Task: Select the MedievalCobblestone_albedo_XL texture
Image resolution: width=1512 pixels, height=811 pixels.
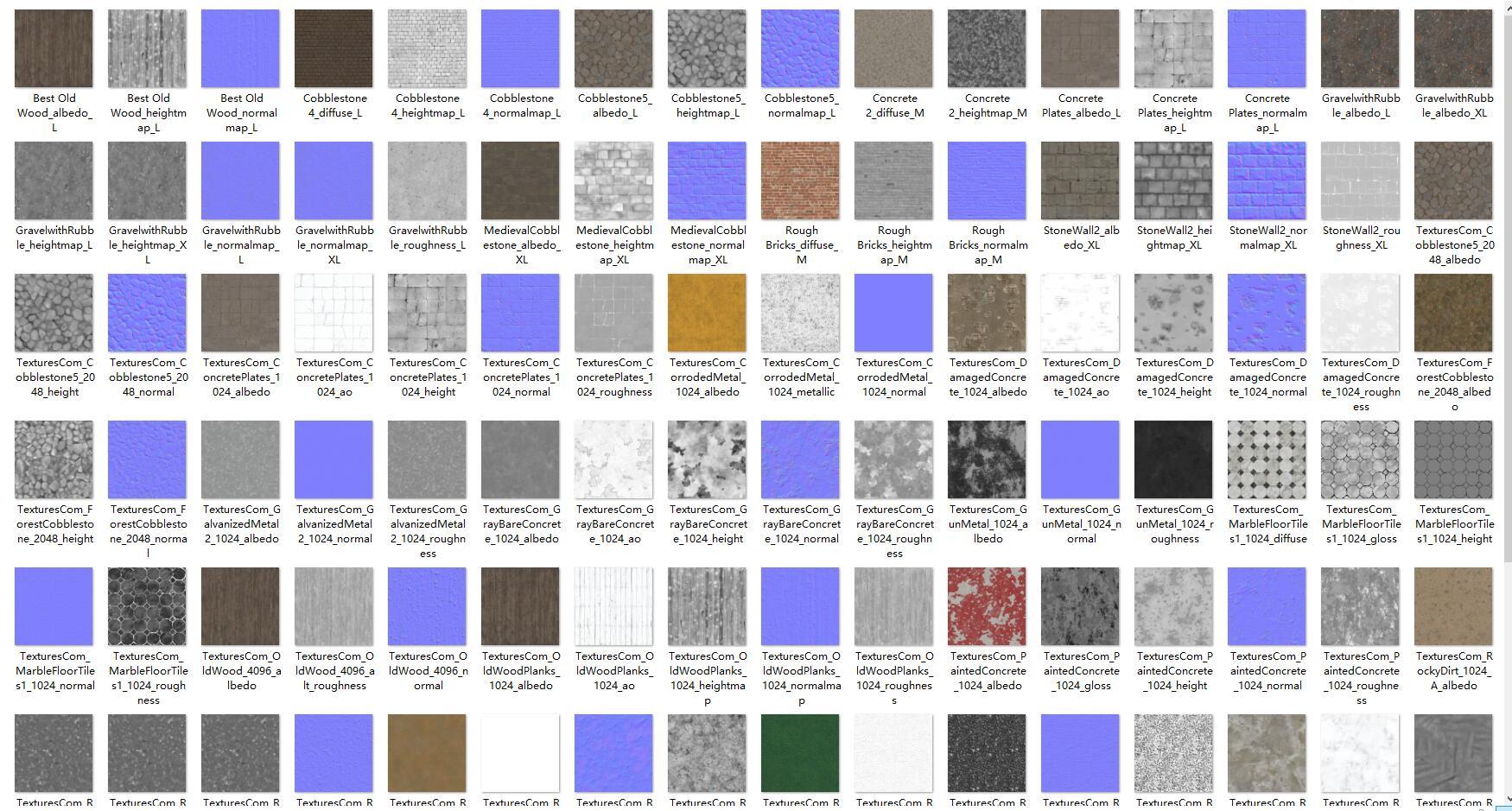Action: (520, 181)
